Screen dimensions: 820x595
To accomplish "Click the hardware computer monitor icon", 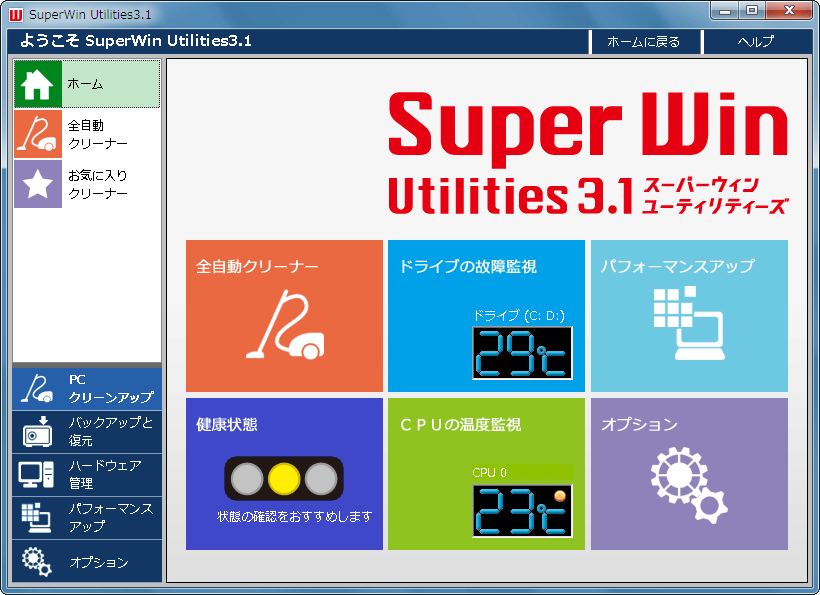I will click(36, 474).
